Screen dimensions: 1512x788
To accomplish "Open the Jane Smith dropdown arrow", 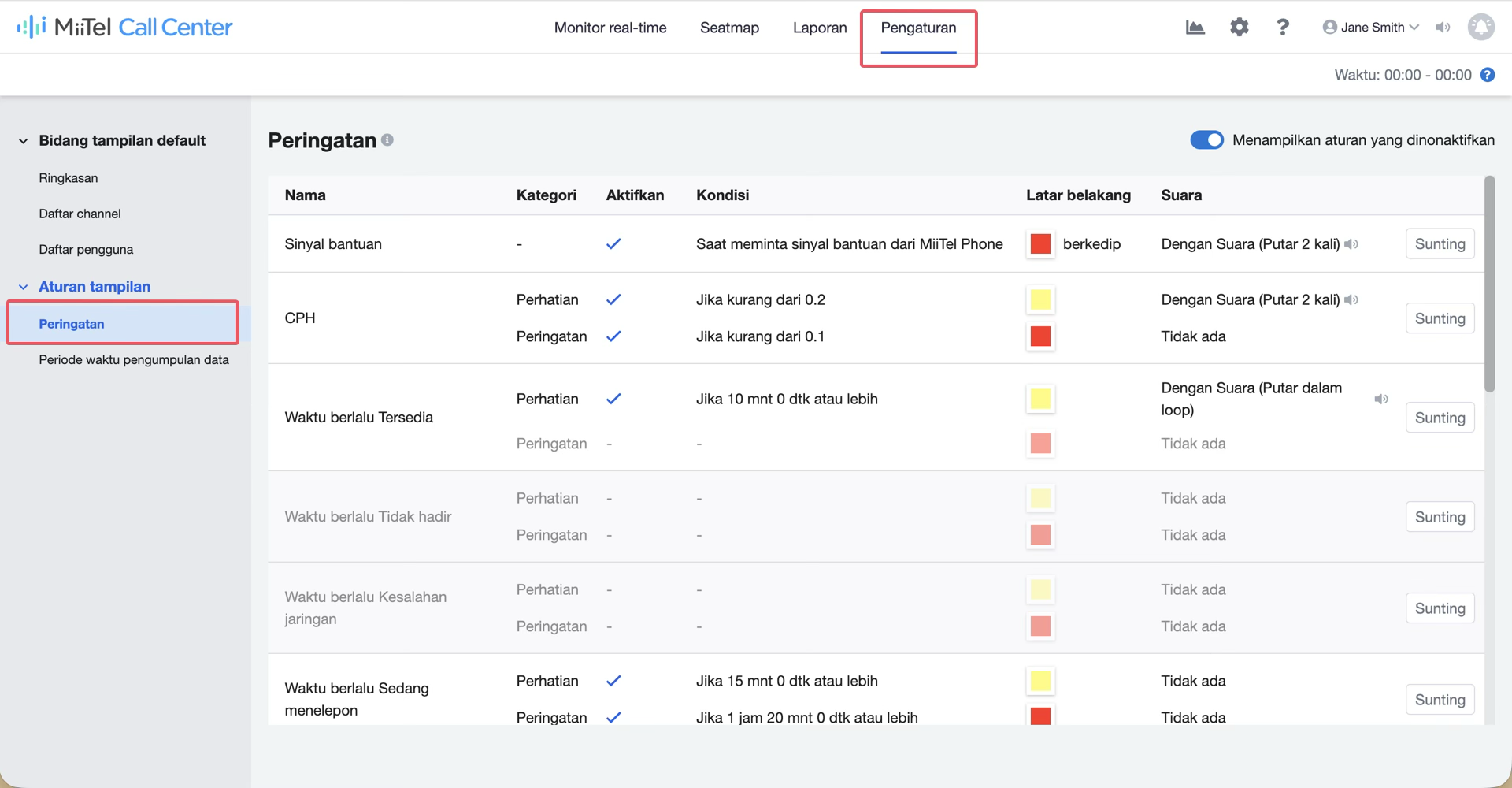I will 1414,28.
